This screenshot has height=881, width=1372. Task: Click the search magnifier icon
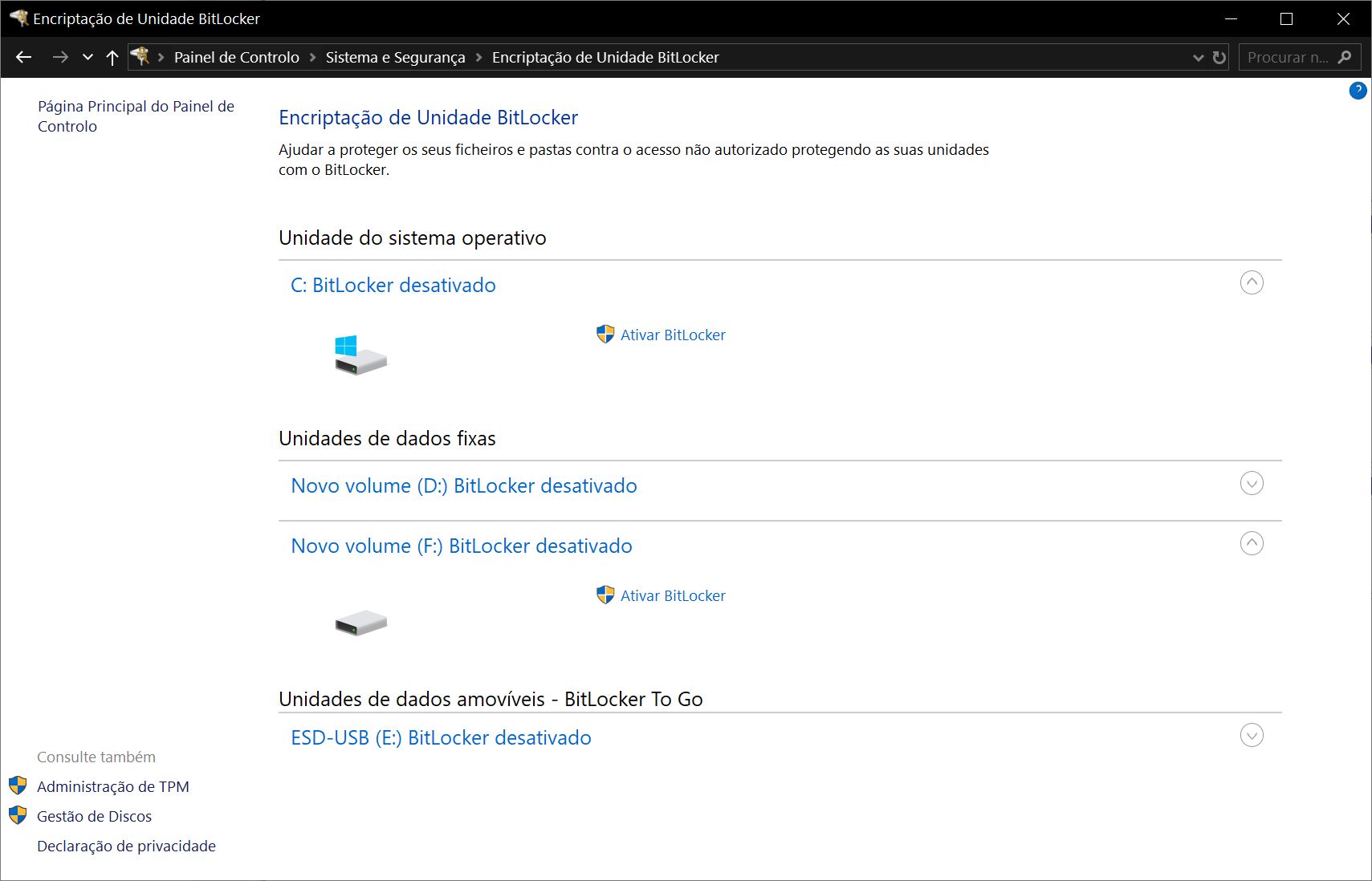click(1345, 57)
